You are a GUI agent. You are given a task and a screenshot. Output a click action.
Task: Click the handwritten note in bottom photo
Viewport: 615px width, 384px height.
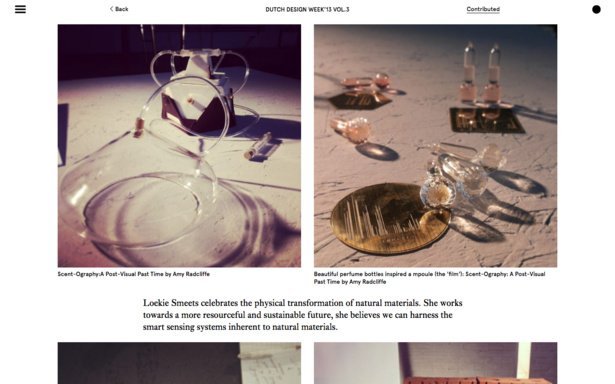click(271, 363)
